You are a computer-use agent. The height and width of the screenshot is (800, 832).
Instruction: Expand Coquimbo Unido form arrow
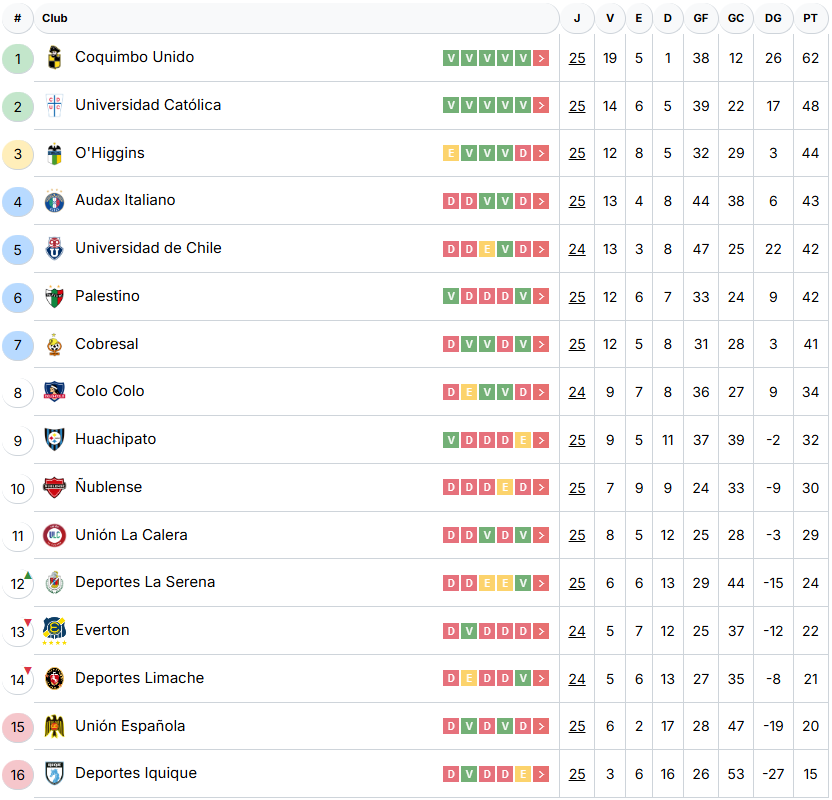[541, 58]
